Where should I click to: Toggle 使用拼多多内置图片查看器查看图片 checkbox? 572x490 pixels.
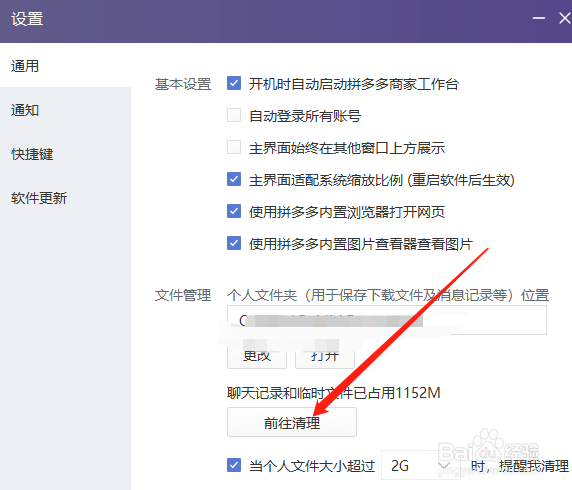tap(234, 243)
